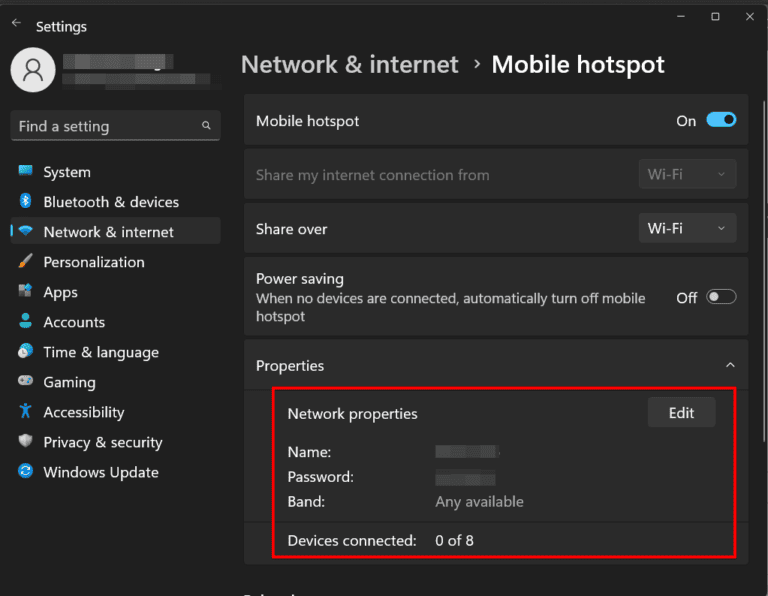The width and height of the screenshot is (768, 596).
Task: Click the System monitor icon in sidebar
Action: click(x=25, y=172)
